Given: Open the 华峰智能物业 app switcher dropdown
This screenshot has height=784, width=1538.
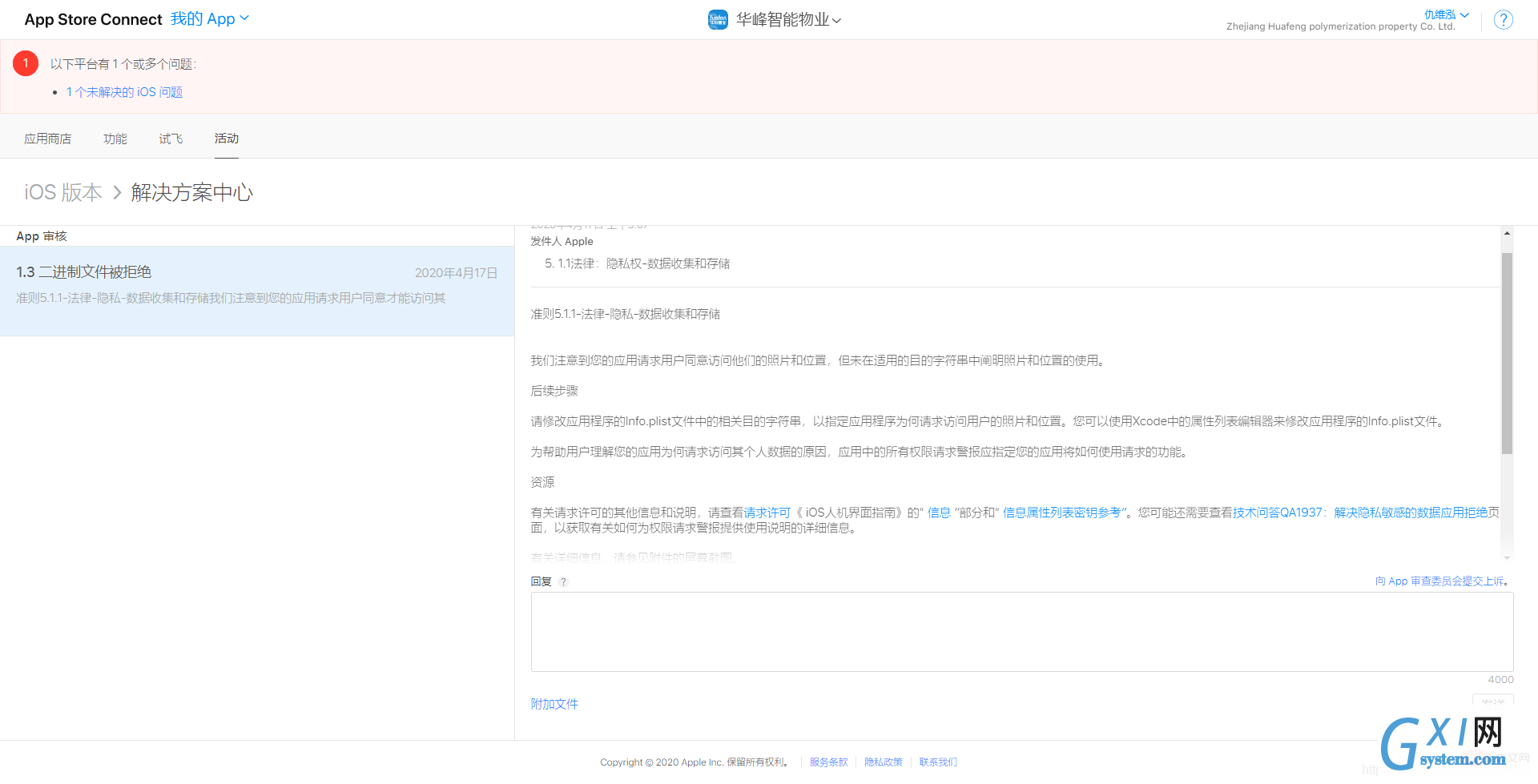Looking at the screenshot, I should pyautogui.click(x=789, y=20).
